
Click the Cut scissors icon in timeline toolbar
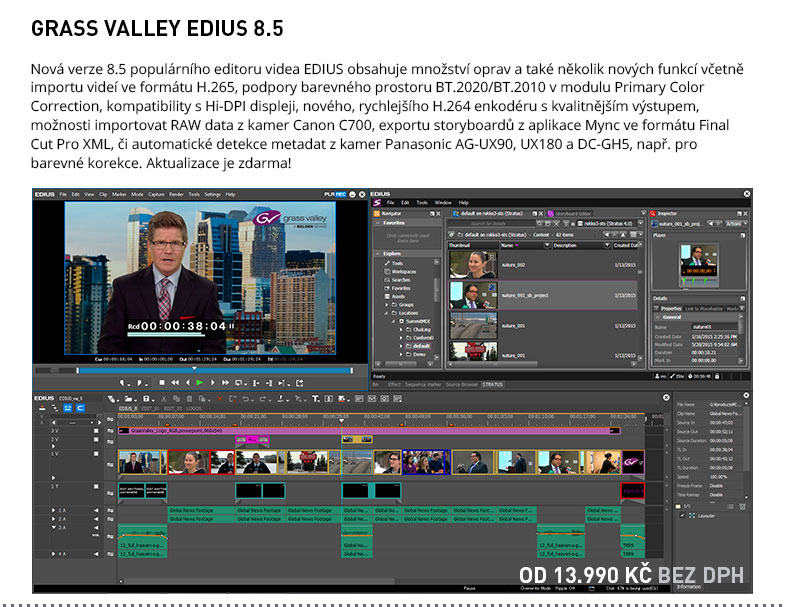click(164, 399)
